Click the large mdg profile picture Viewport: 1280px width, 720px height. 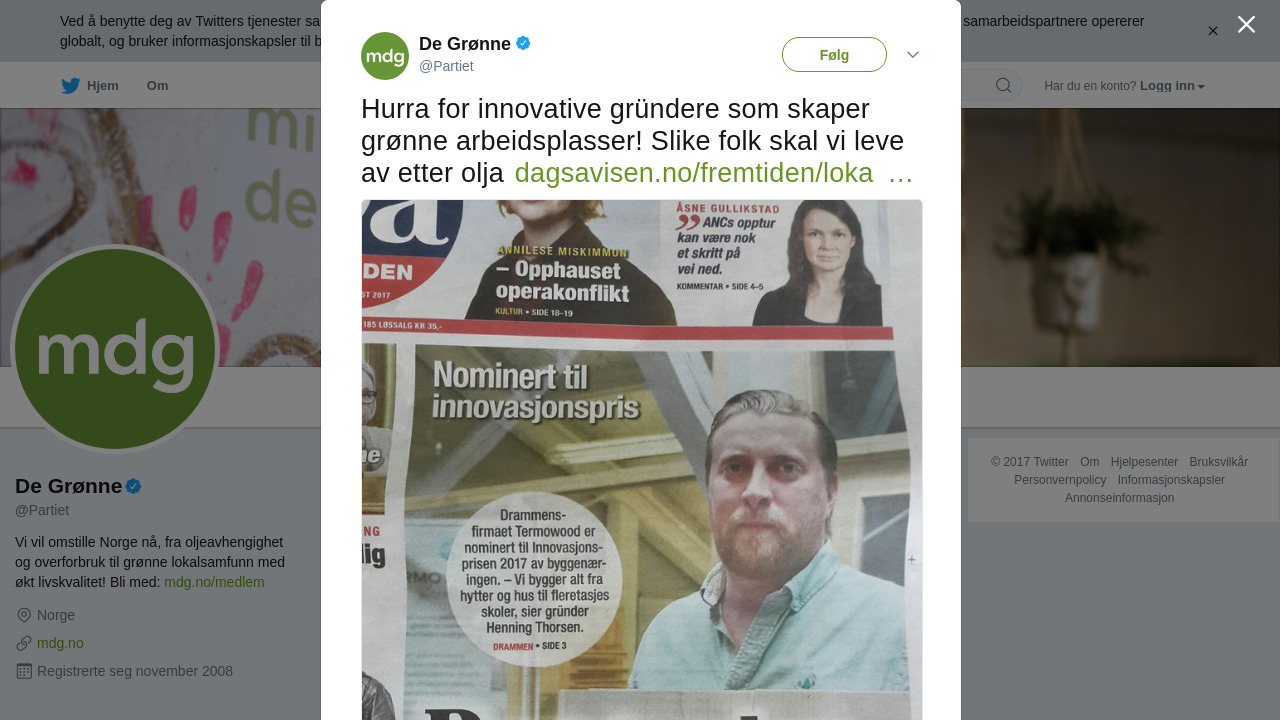click(115, 349)
